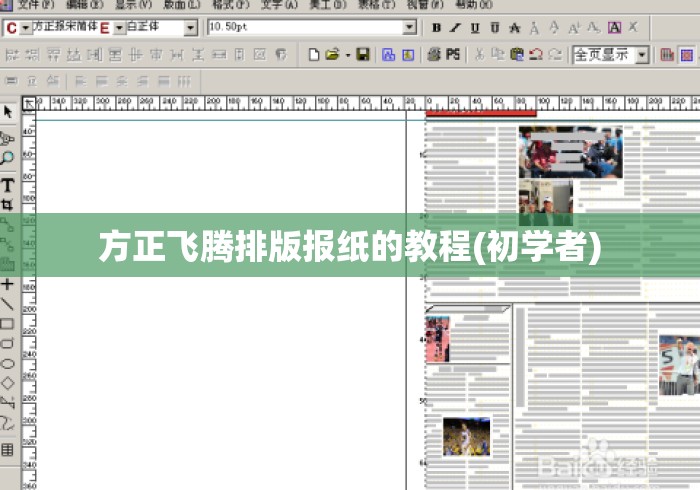Select the magnifier zoom tool
Screen dimensions: 700x490
click(7, 158)
